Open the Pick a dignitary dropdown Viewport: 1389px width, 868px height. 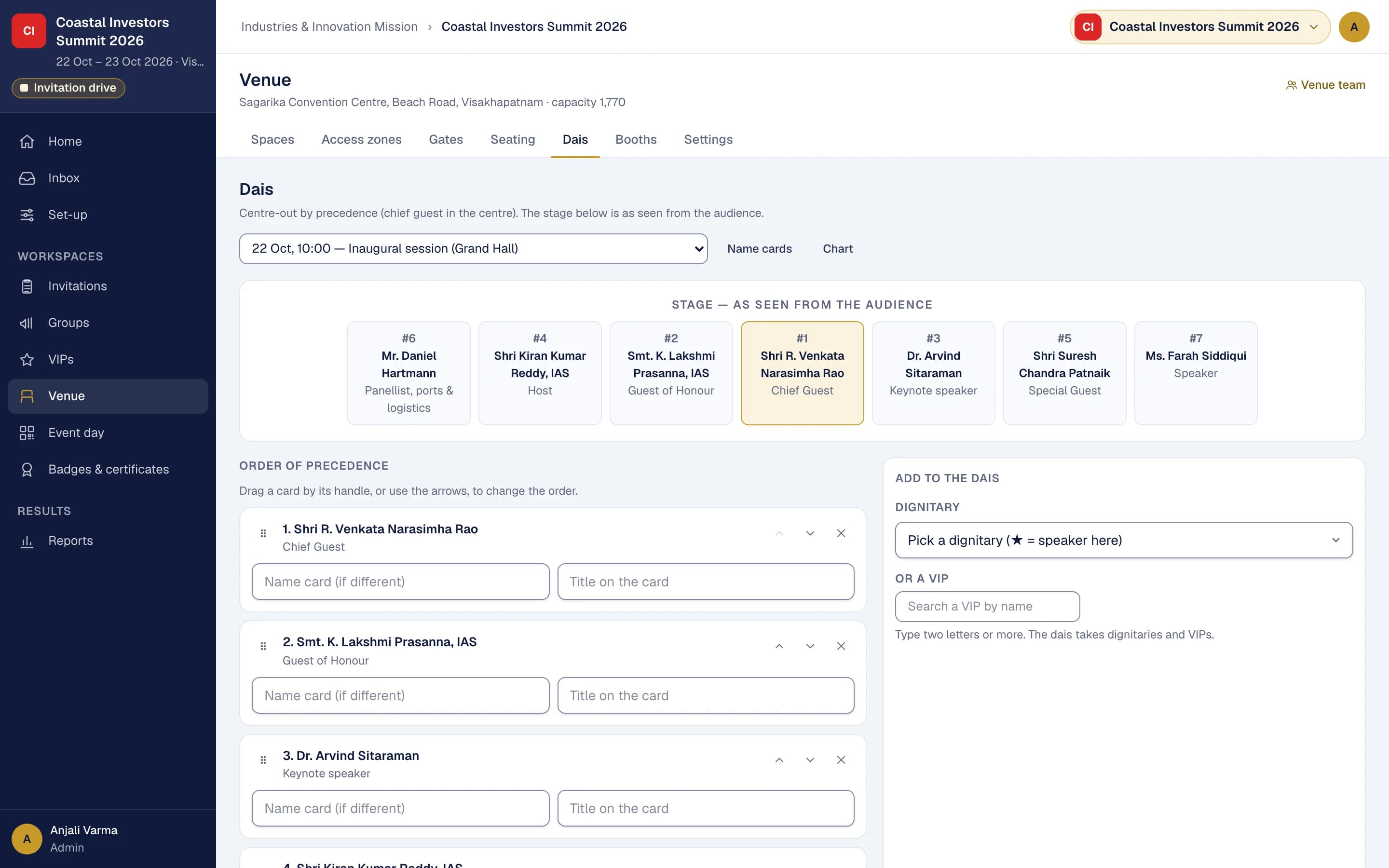click(x=1123, y=540)
